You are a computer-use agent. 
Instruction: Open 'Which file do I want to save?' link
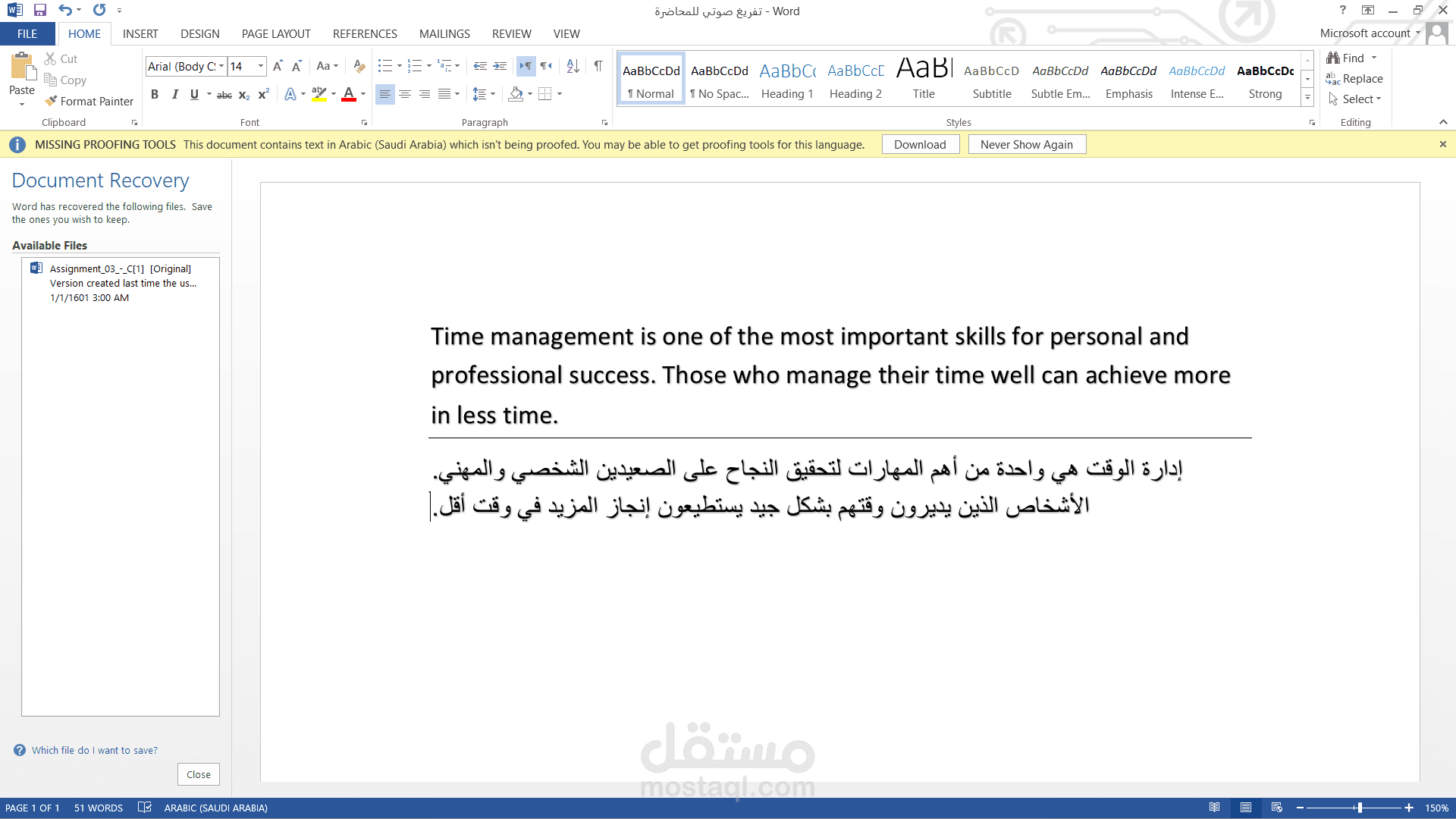point(94,750)
